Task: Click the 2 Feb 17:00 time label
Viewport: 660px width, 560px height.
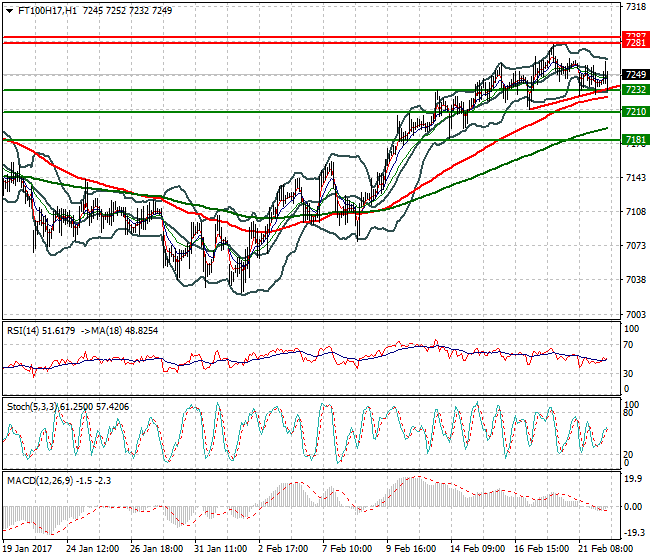Action: [x=283, y=549]
